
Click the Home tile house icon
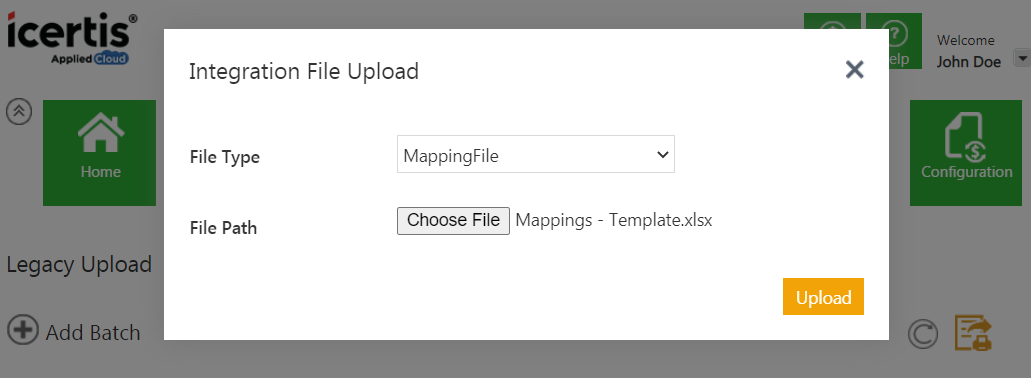101,134
